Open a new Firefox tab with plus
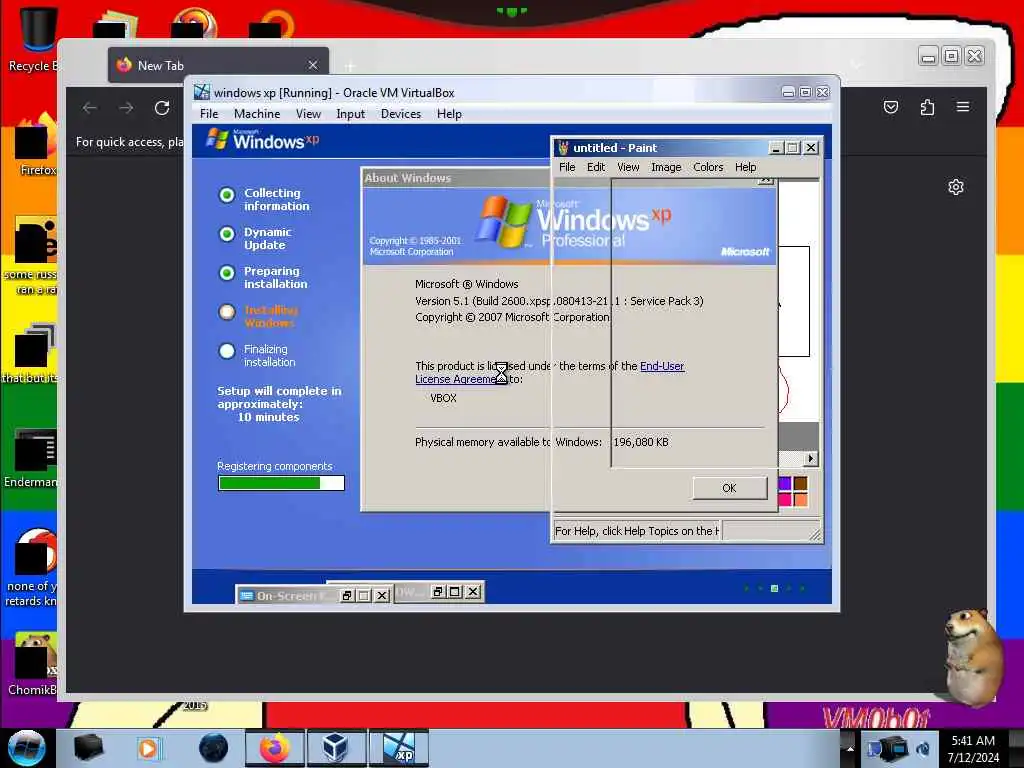 [x=349, y=66]
